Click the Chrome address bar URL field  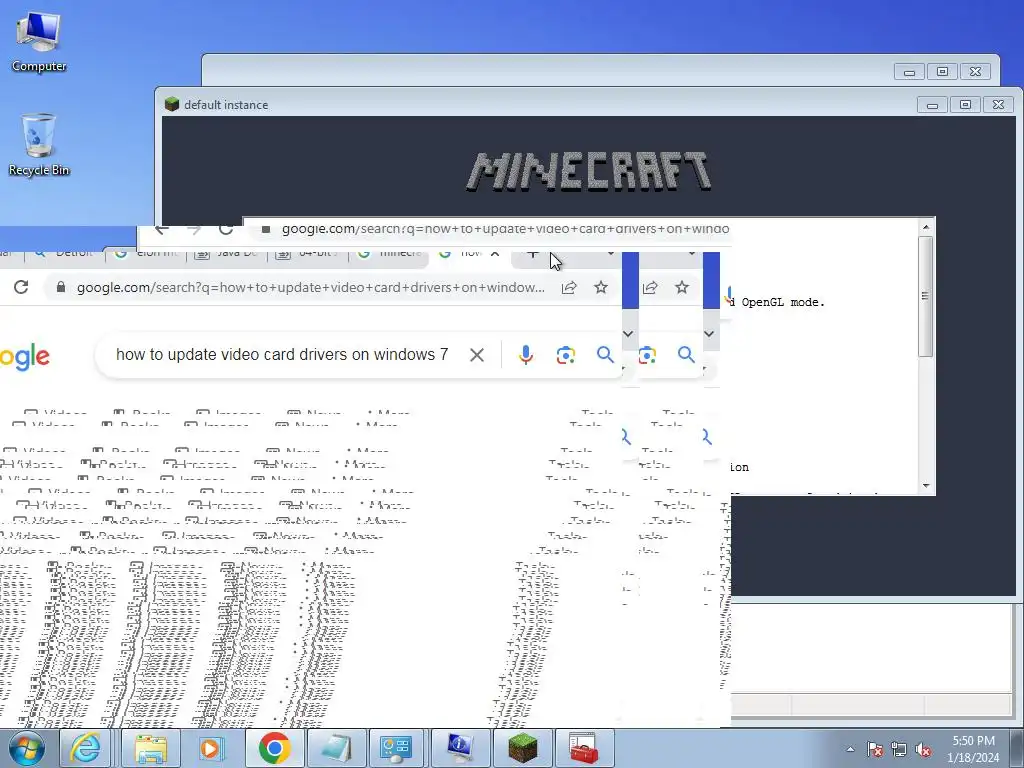click(x=310, y=287)
